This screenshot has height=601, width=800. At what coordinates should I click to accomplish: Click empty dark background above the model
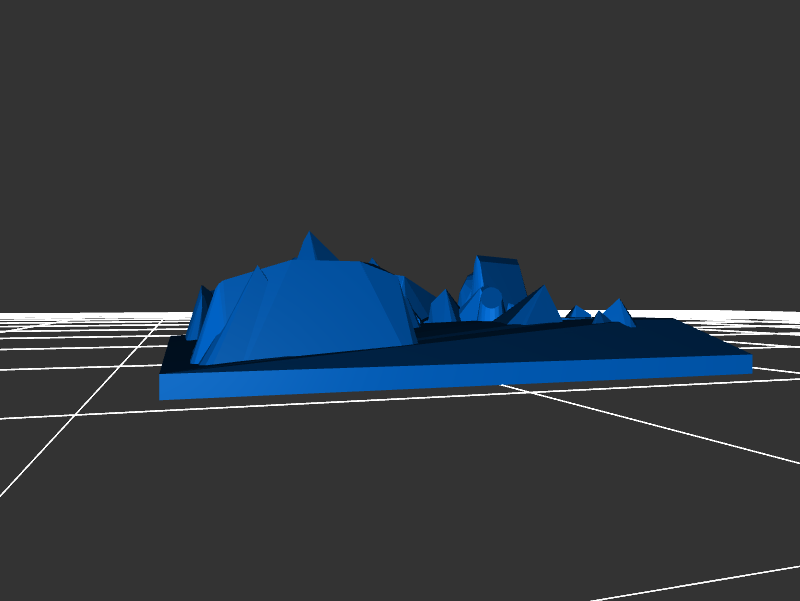pos(400,120)
